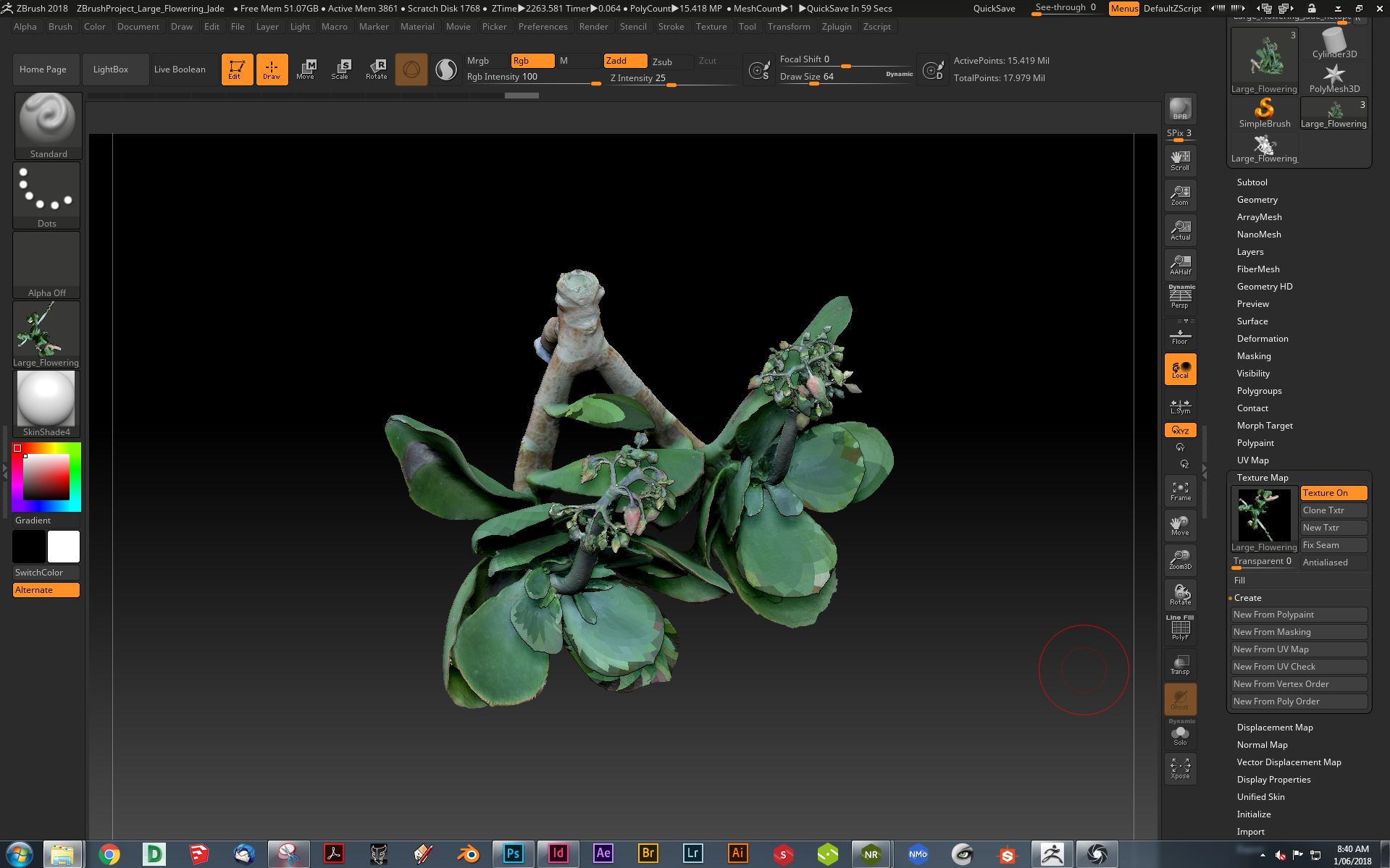This screenshot has height=868, width=1390.
Task: Switch to Scale mode
Action: [340, 69]
